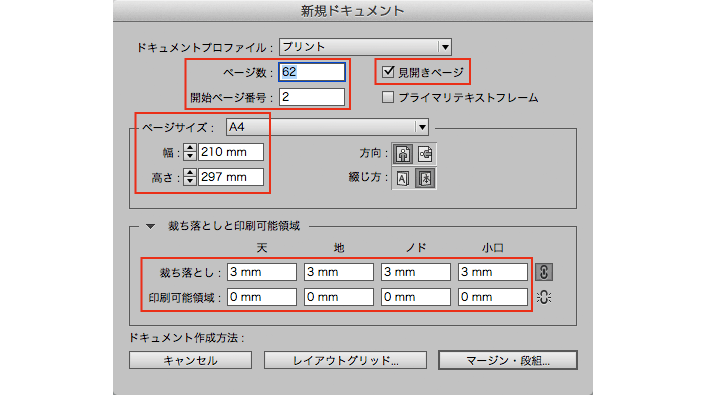This screenshot has height=395, width=710.
Task: Click 裁ち落とし ノド field
Action: pos(416,272)
